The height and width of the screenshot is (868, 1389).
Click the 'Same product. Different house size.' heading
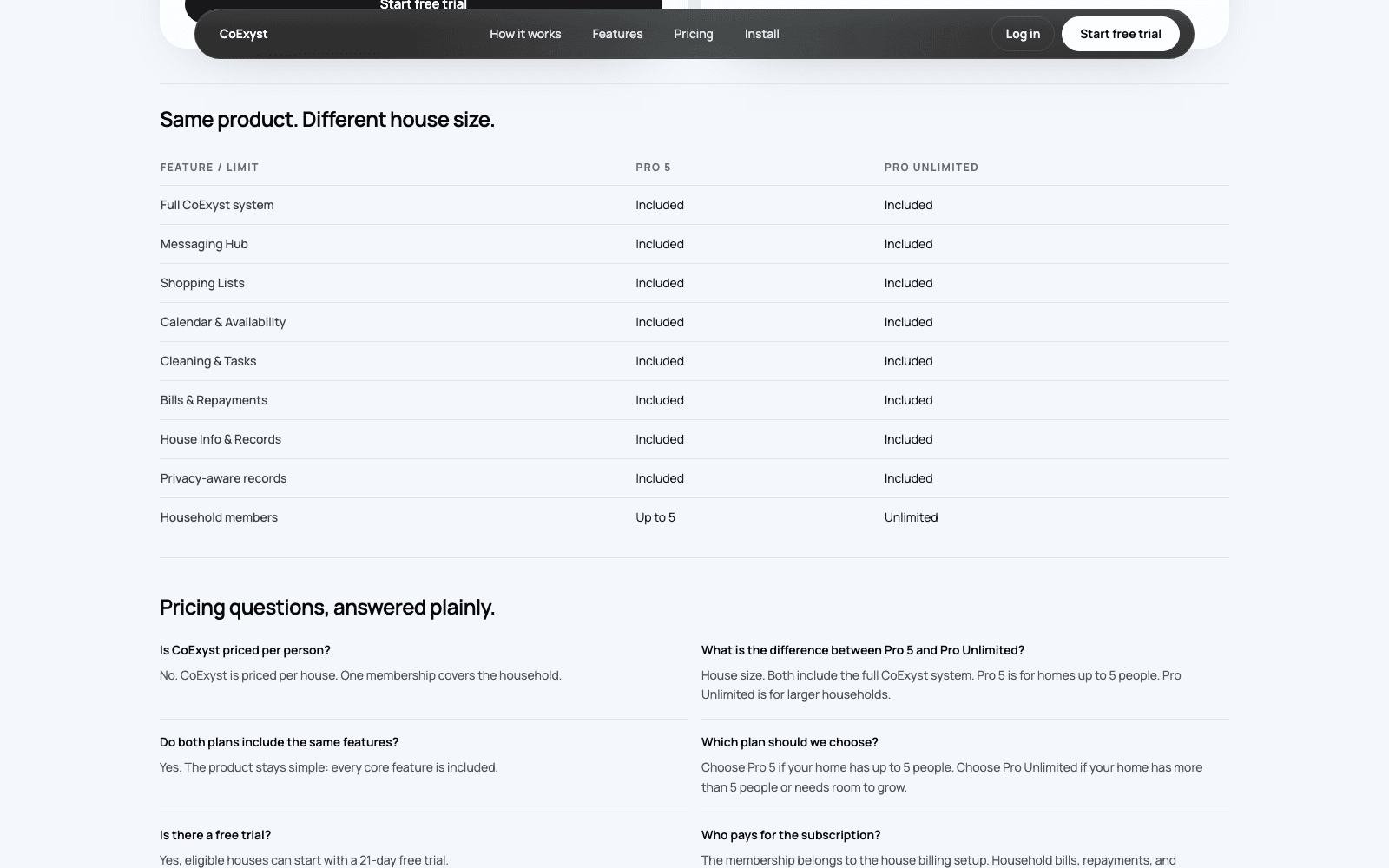point(327,120)
